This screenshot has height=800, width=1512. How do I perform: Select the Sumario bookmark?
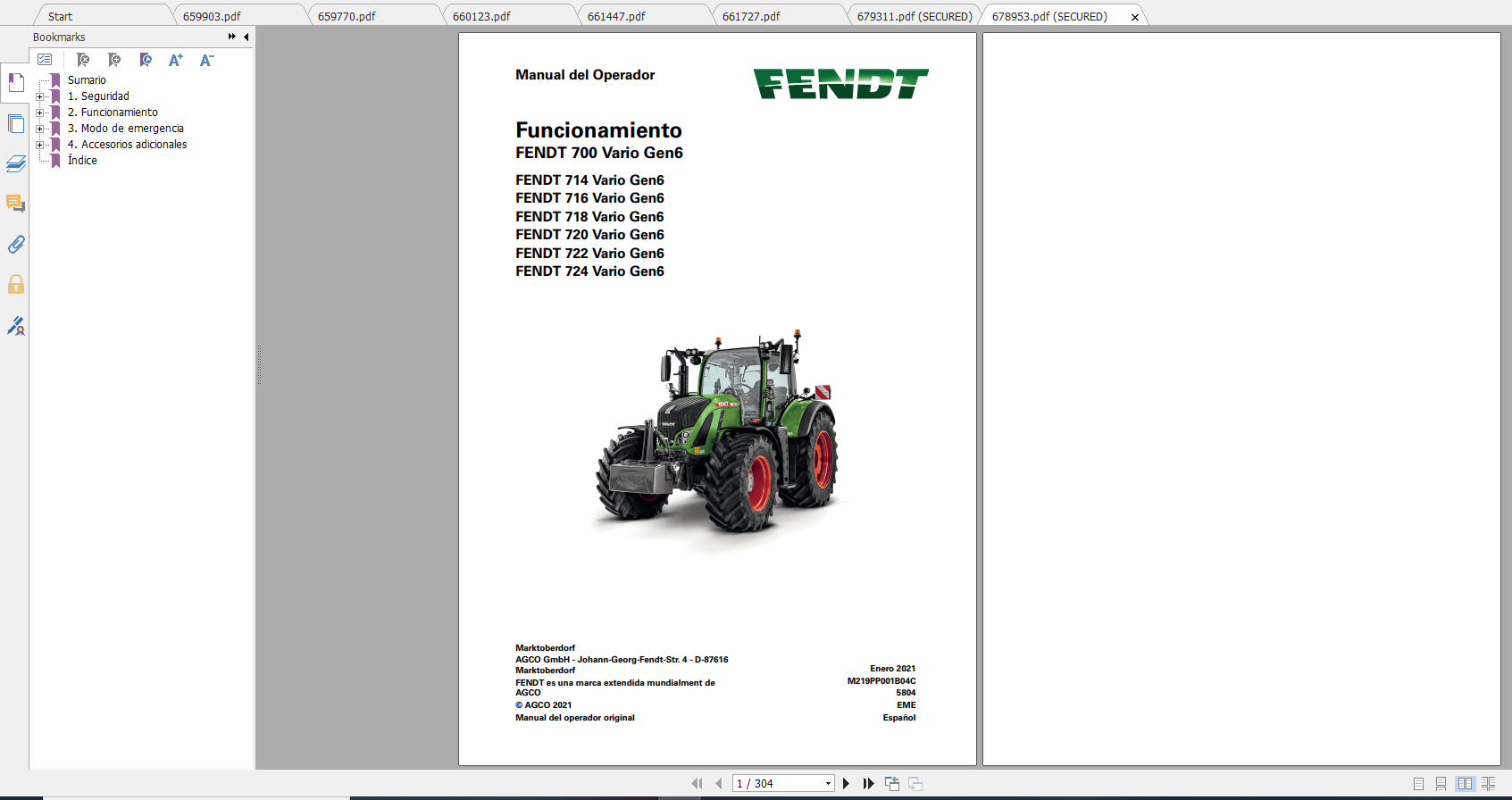[x=87, y=80]
